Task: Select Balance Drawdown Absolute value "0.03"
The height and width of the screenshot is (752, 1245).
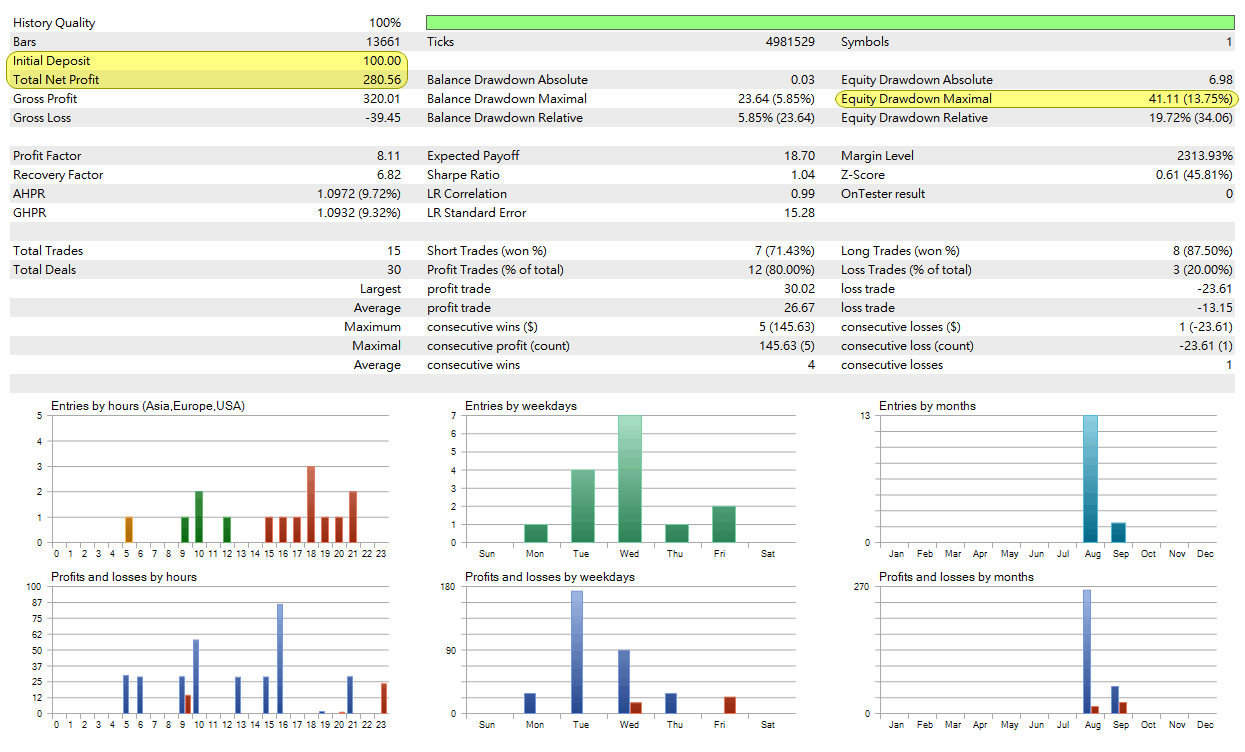Action: (x=802, y=80)
